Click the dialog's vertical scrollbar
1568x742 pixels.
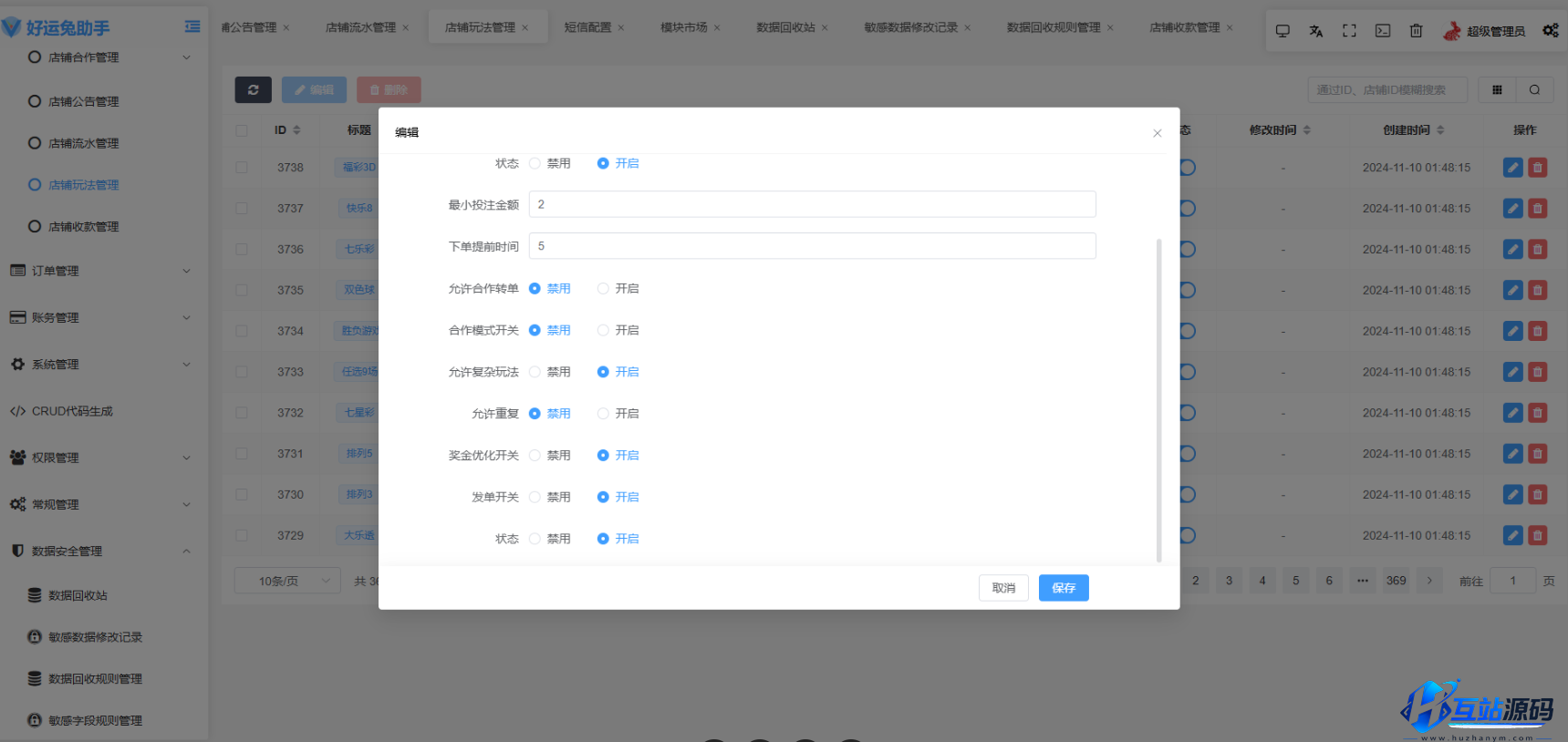[1158, 401]
